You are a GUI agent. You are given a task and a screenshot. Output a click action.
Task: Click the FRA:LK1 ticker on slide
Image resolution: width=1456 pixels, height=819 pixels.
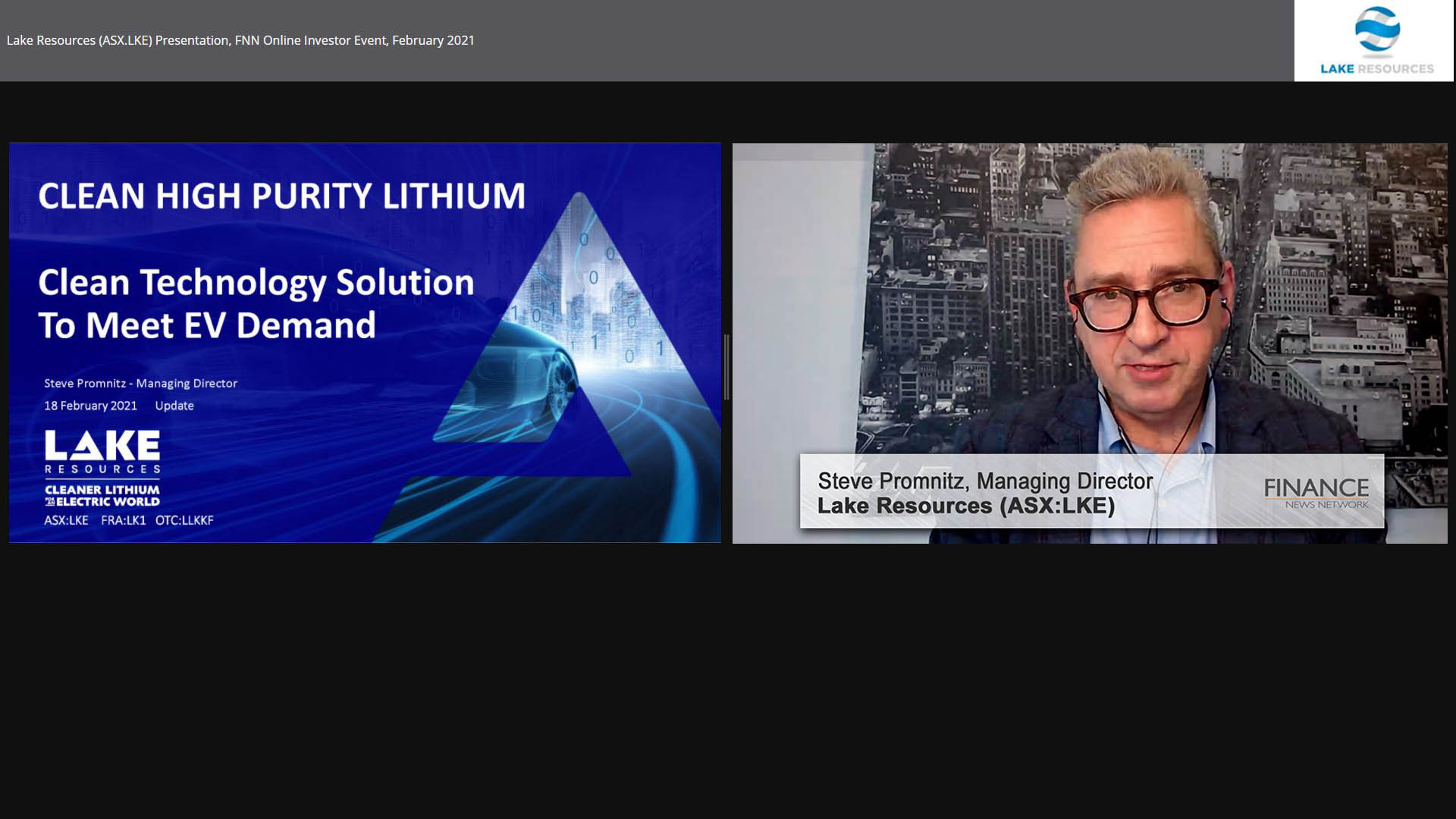(123, 520)
